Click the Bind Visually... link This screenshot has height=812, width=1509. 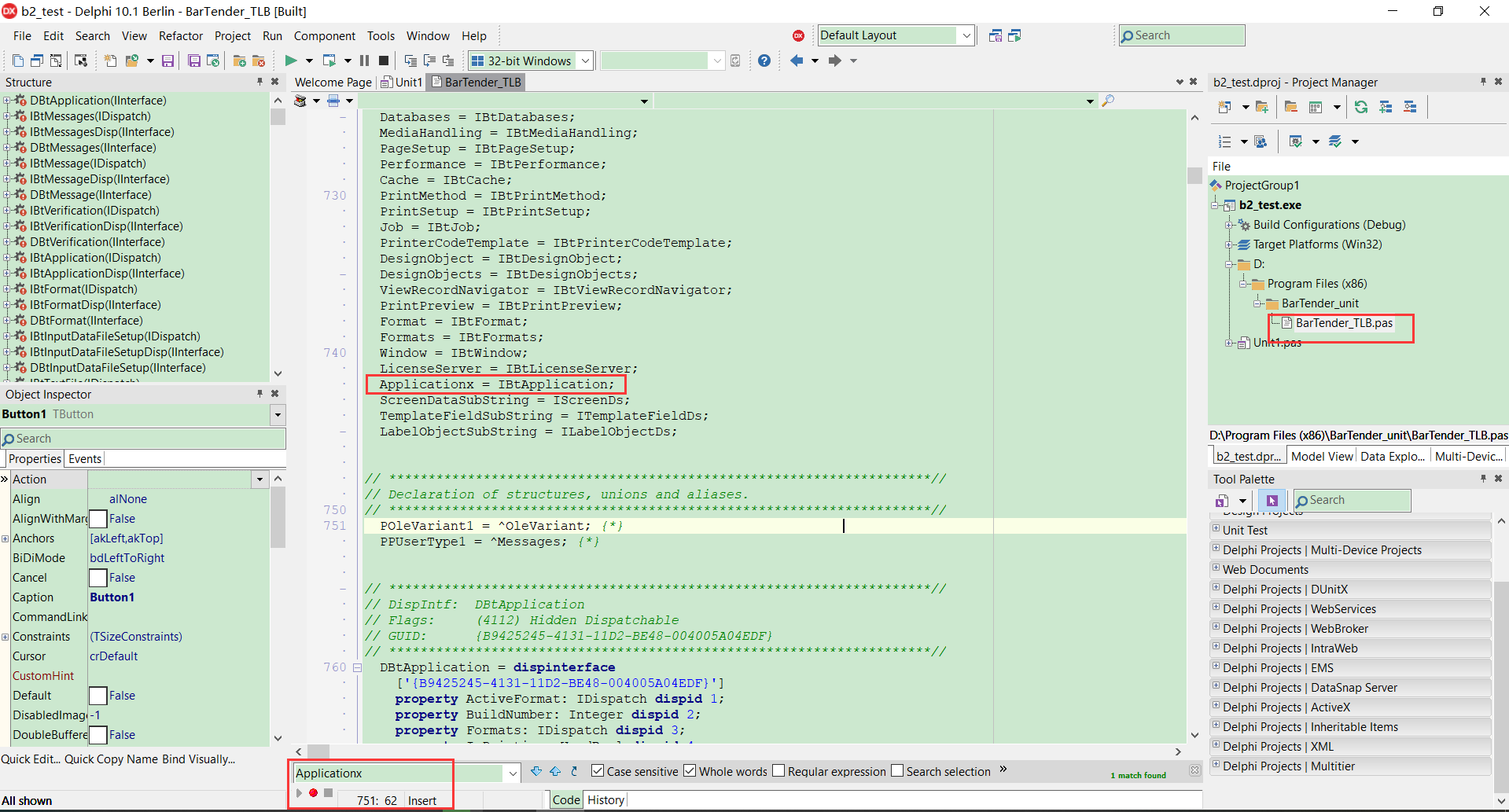coord(197,759)
